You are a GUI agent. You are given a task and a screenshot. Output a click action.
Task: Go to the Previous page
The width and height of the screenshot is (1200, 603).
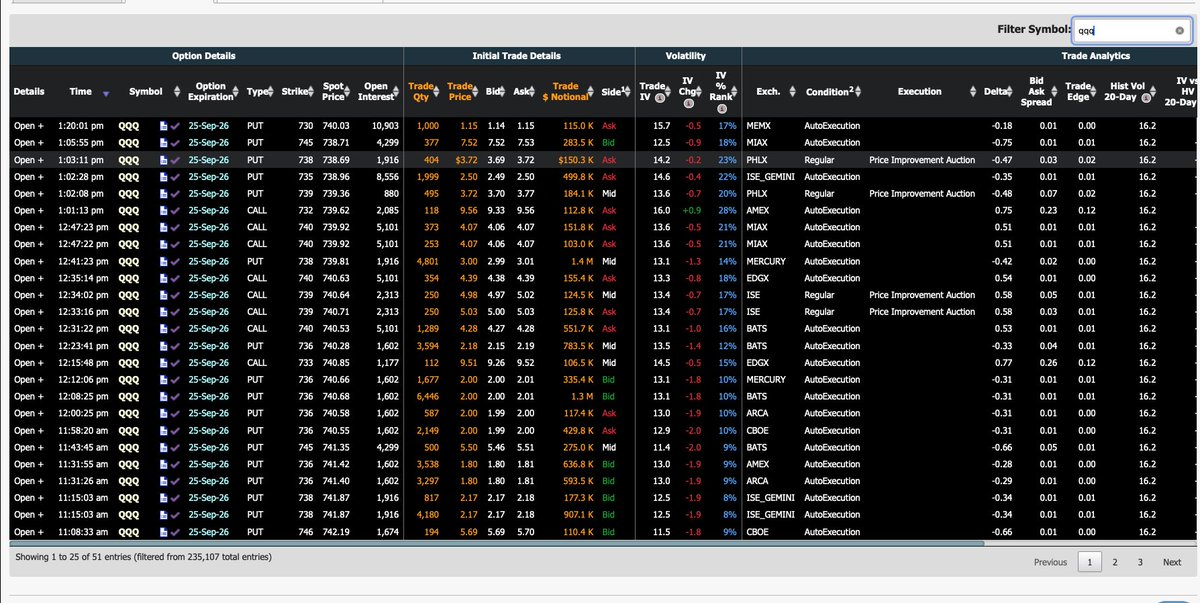(1050, 562)
